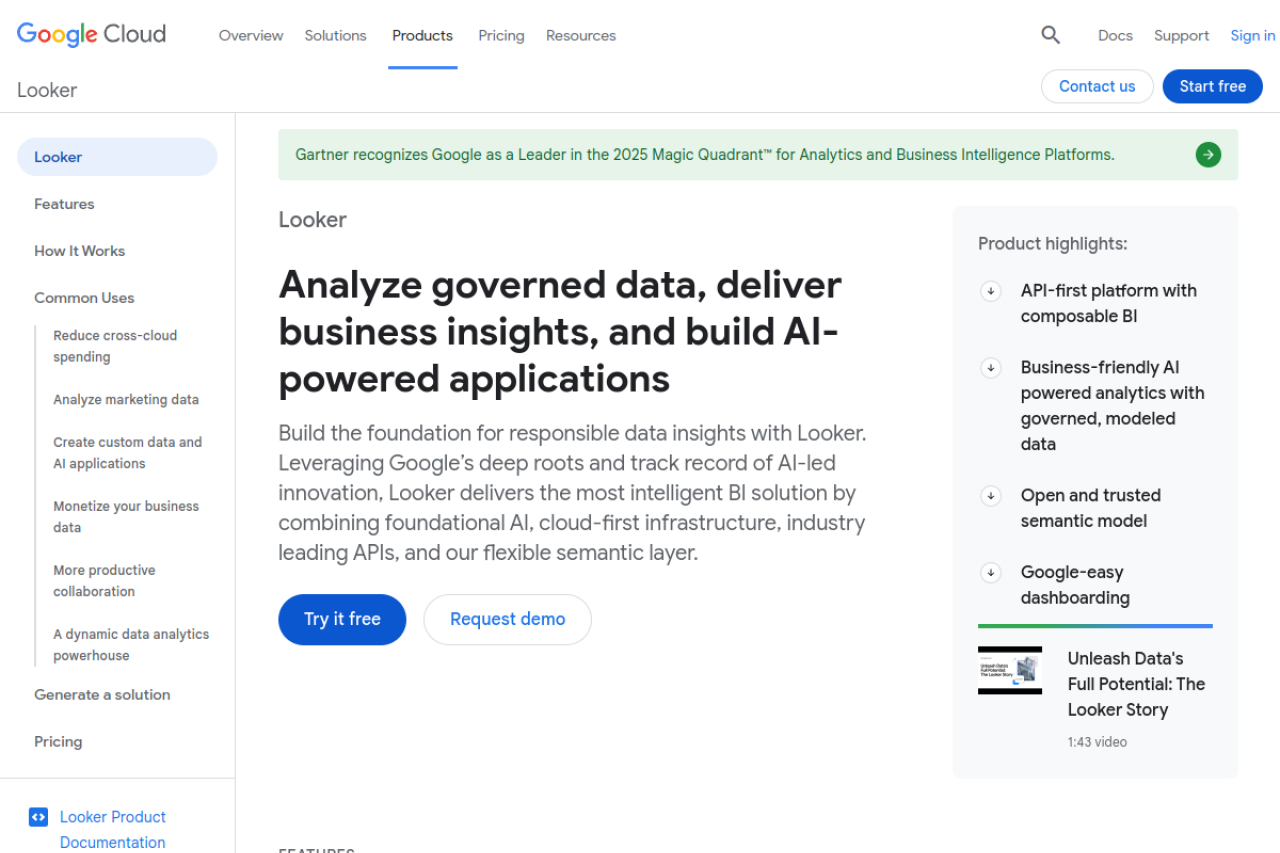
Task: Jump to How It Works section
Action: click(x=80, y=251)
